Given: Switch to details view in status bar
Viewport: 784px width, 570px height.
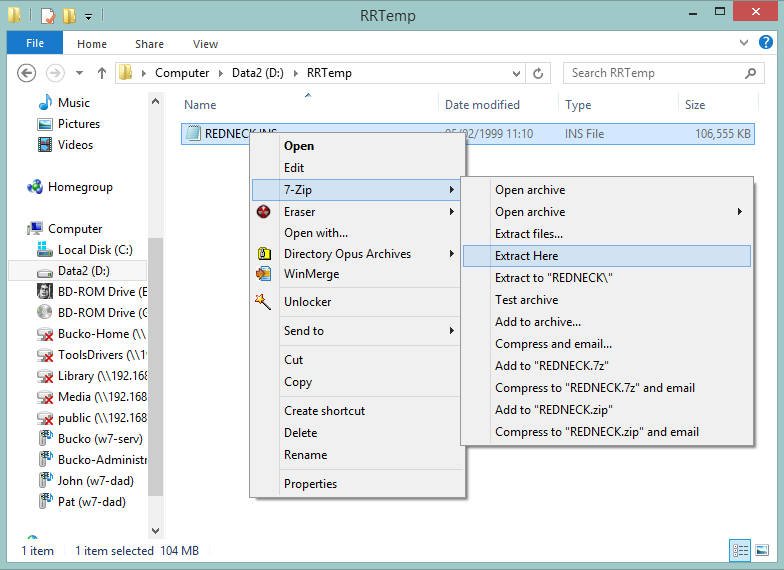Looking at the screenshot, I should pos(740,550).
